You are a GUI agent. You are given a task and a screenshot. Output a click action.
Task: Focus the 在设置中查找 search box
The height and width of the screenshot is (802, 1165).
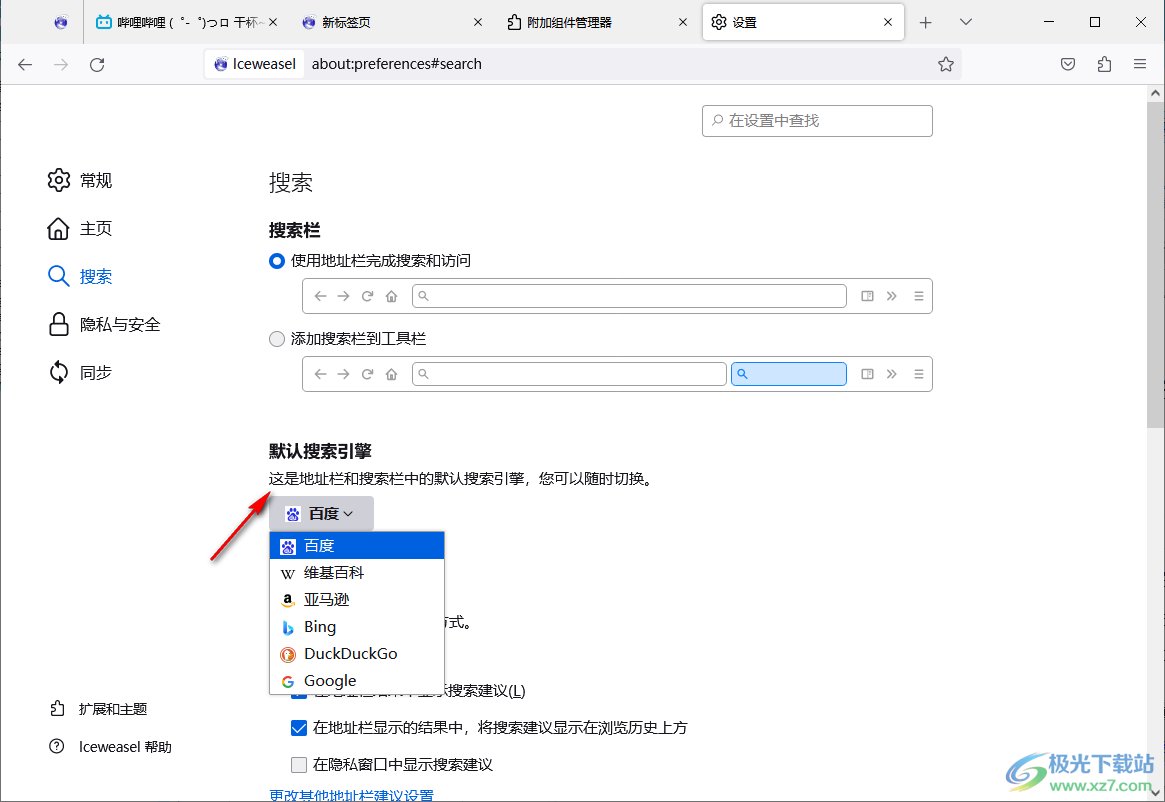(x=817, y=120)
